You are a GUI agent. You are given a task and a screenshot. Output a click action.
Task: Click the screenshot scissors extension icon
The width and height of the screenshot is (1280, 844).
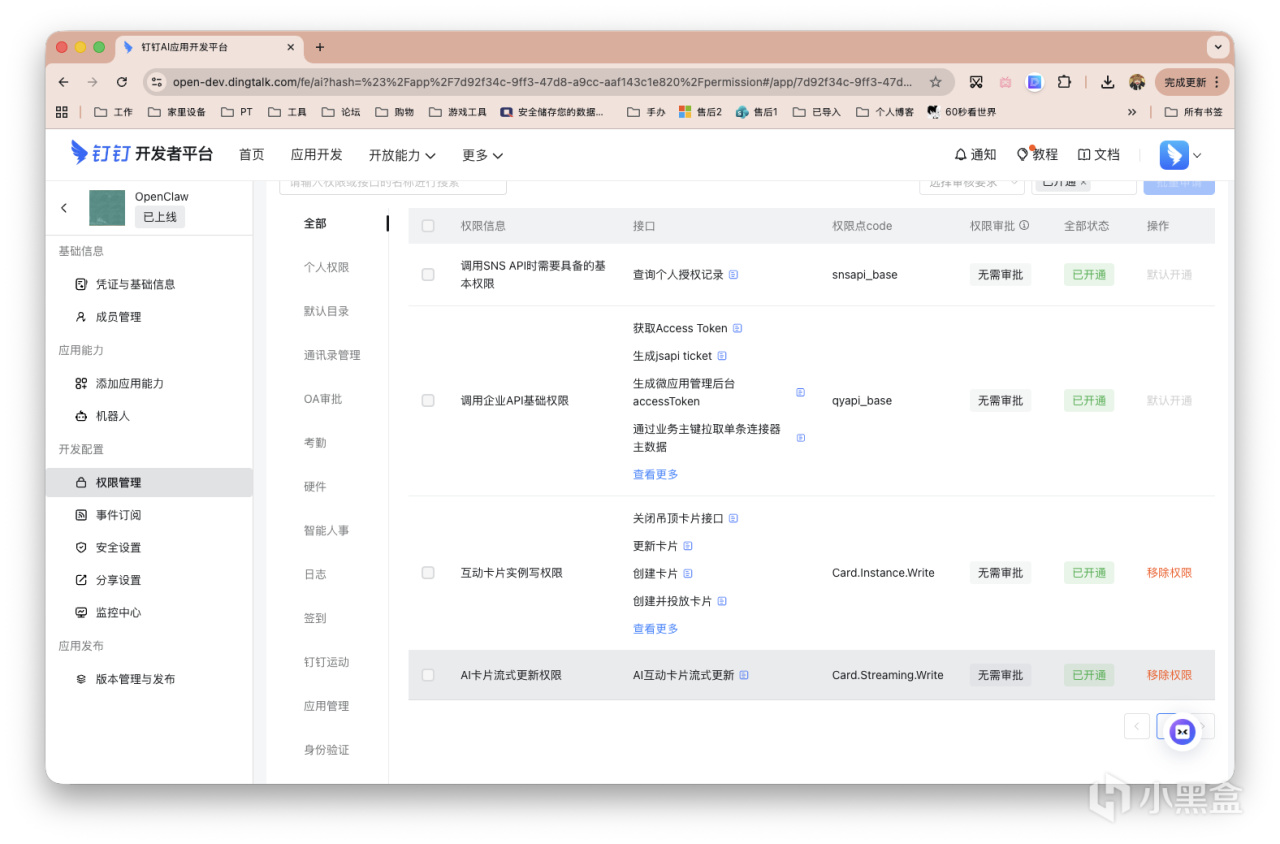tap(976, 82)
